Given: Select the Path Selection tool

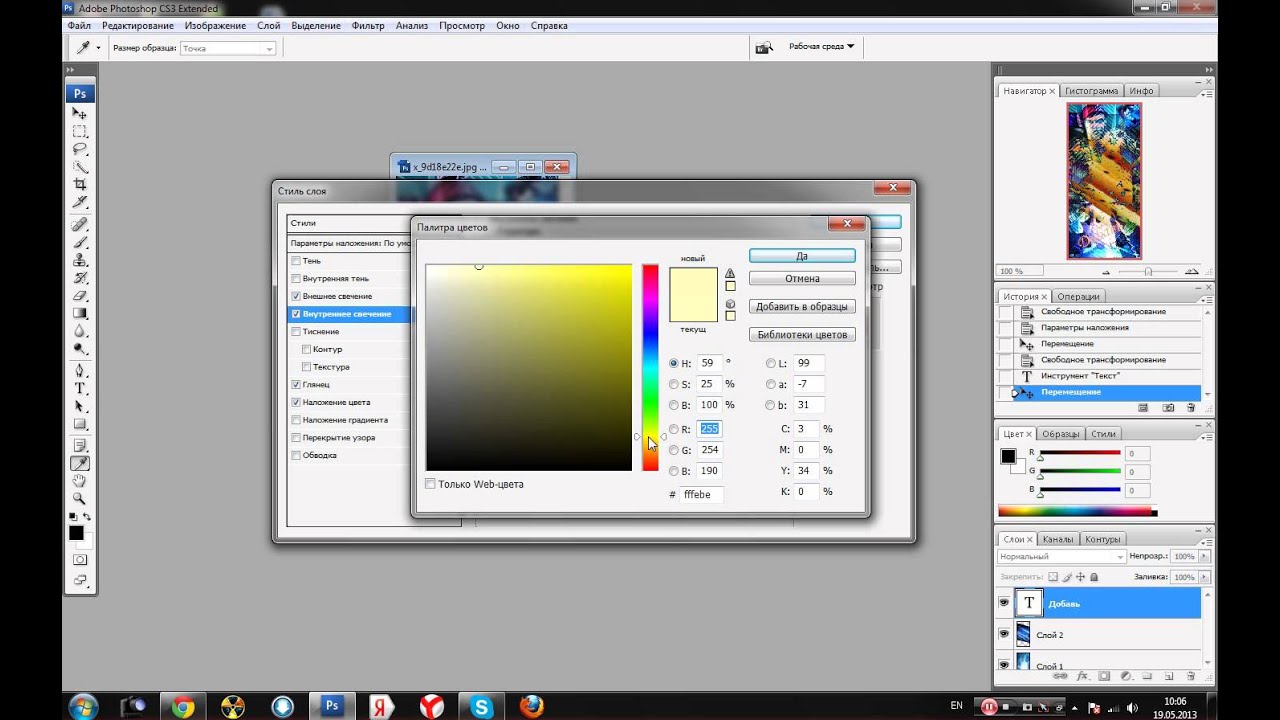Looking at the screenshot, I should [x=80, y=407].
